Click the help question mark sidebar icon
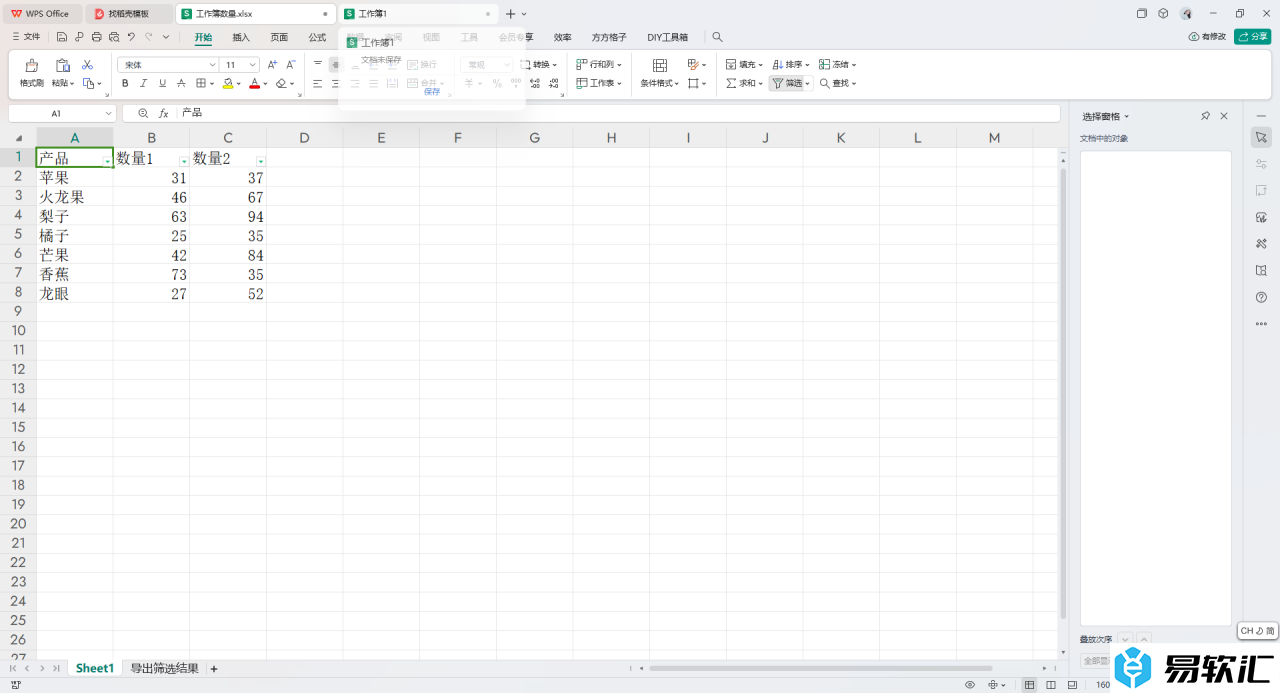Viewport: 1280px width, 693px height. [1261, 297]
